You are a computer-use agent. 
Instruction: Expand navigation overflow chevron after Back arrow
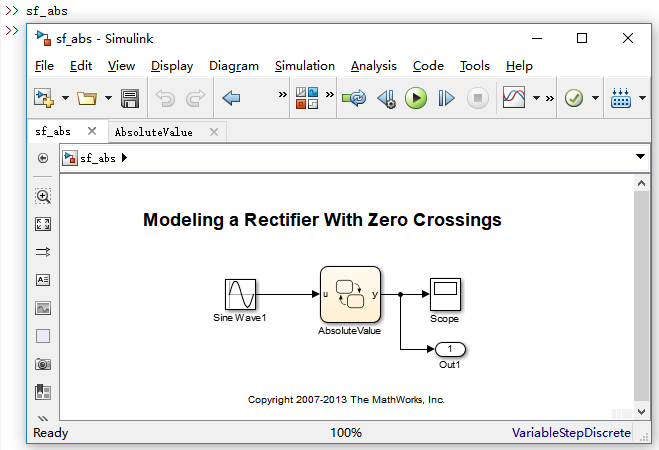pos(283,95)
